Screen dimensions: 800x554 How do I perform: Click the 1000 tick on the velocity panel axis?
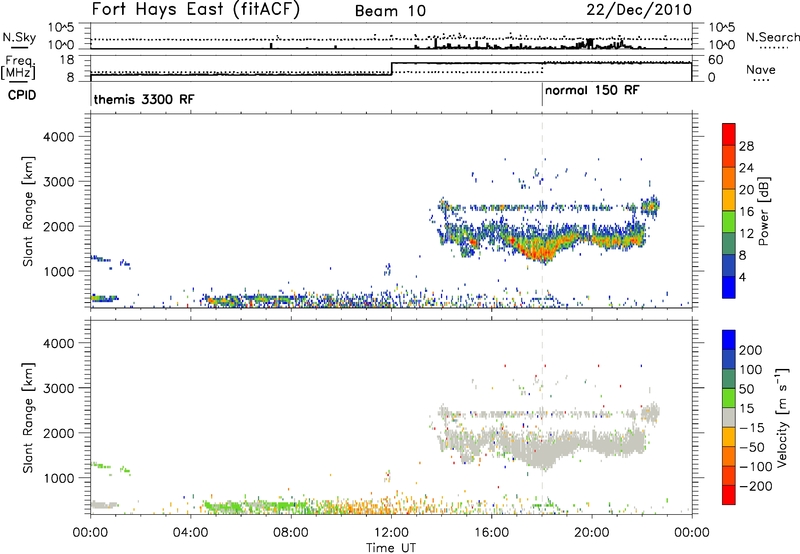[x=59, y=478]
